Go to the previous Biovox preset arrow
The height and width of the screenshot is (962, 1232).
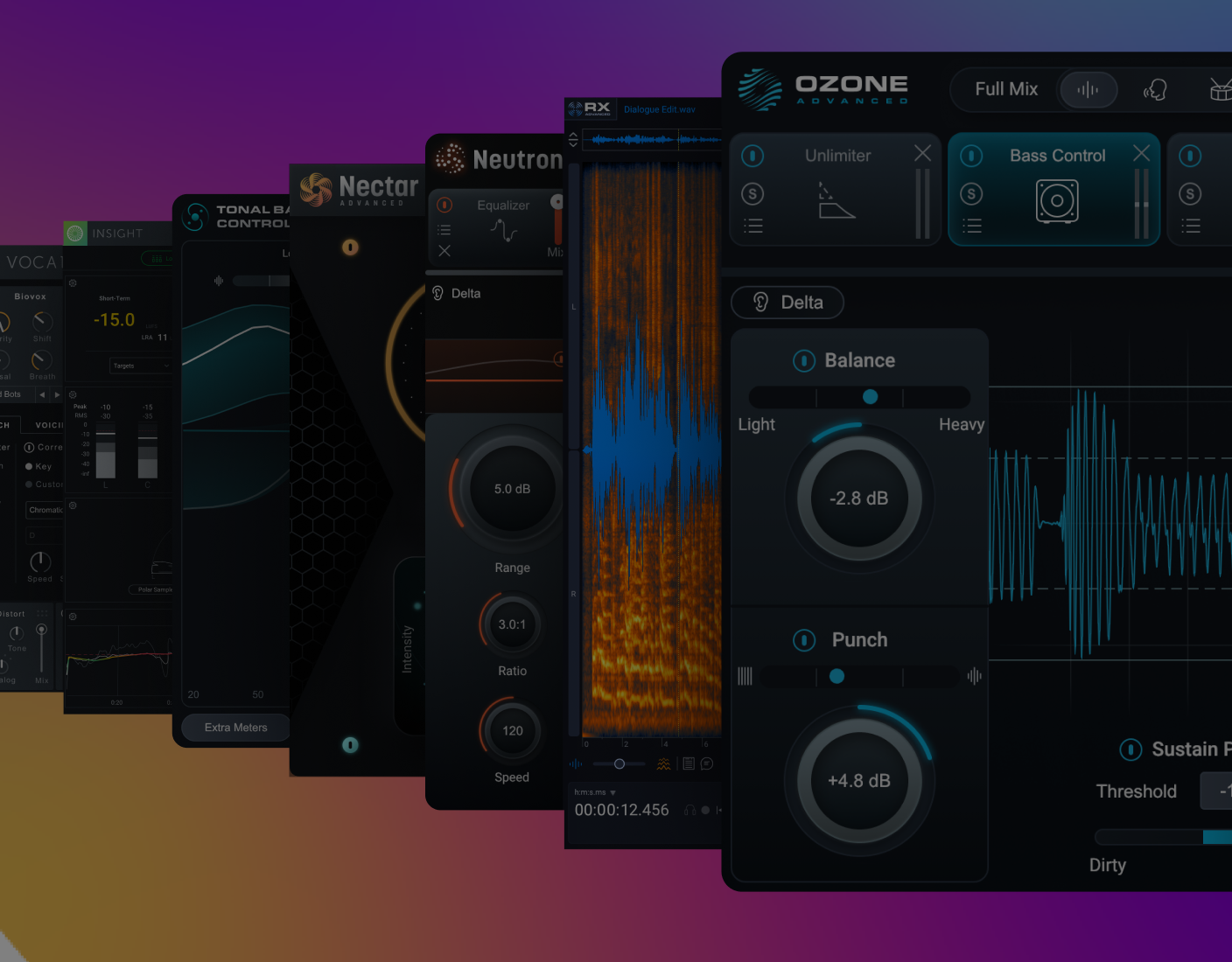click(x=42, y=394)
